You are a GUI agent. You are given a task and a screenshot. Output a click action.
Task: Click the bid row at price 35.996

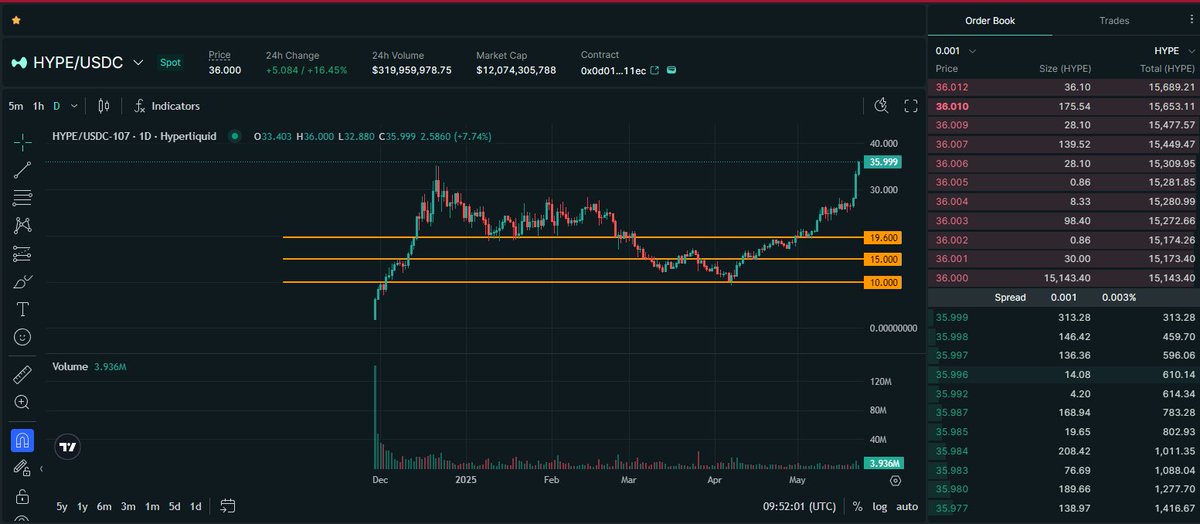[1064, 375]
